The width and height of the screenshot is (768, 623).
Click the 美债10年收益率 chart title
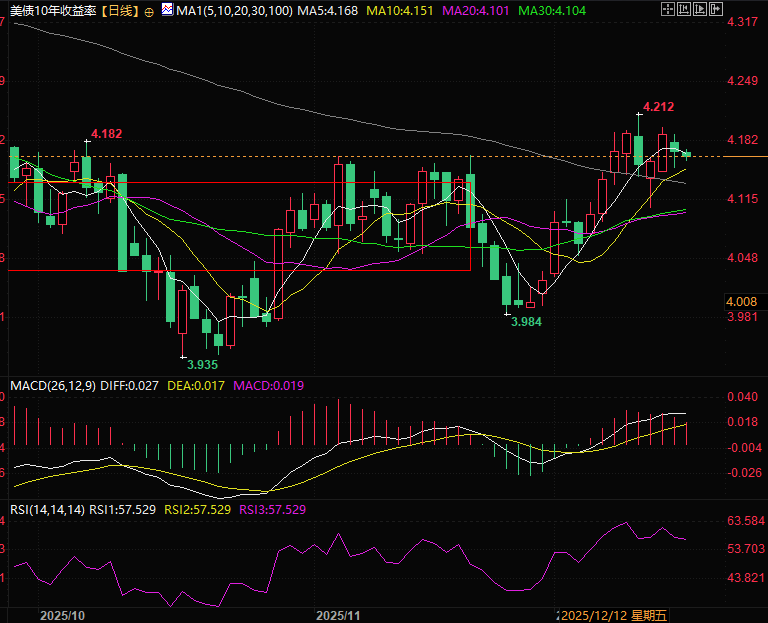tap(53, 11)
